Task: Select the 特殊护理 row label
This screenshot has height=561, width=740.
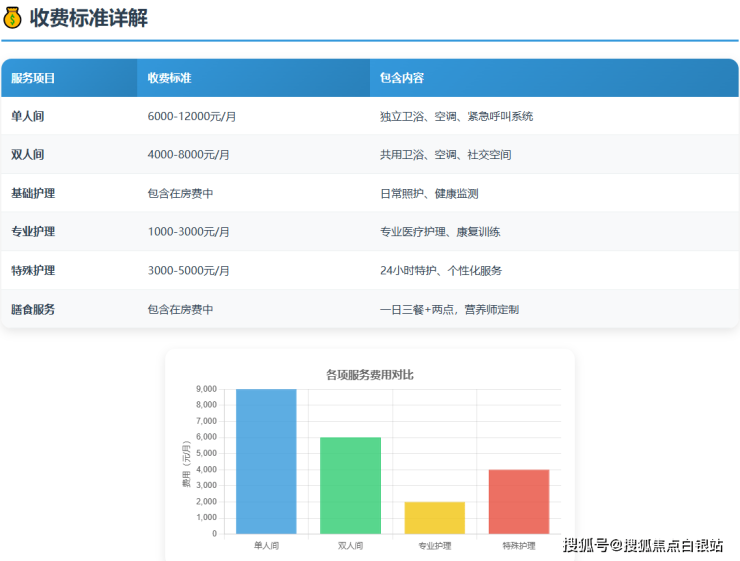Action: click(33, 270)
